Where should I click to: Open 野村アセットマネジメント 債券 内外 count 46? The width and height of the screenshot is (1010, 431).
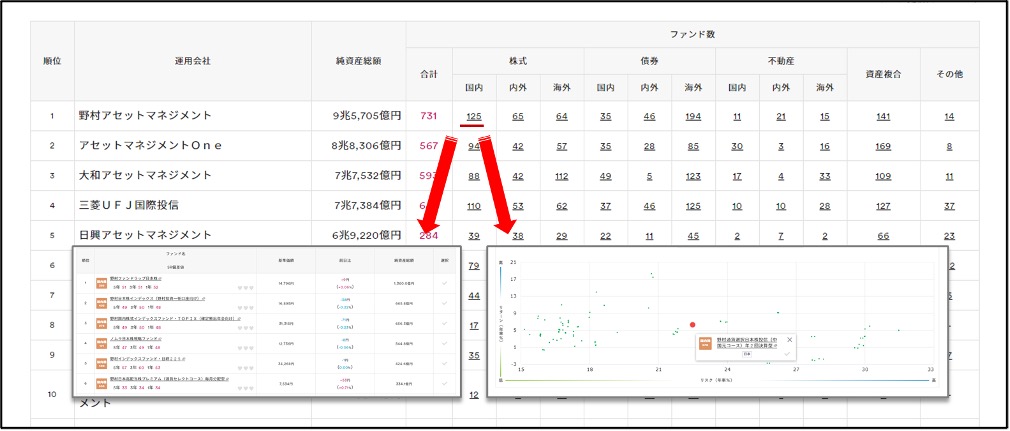(649, 117)
